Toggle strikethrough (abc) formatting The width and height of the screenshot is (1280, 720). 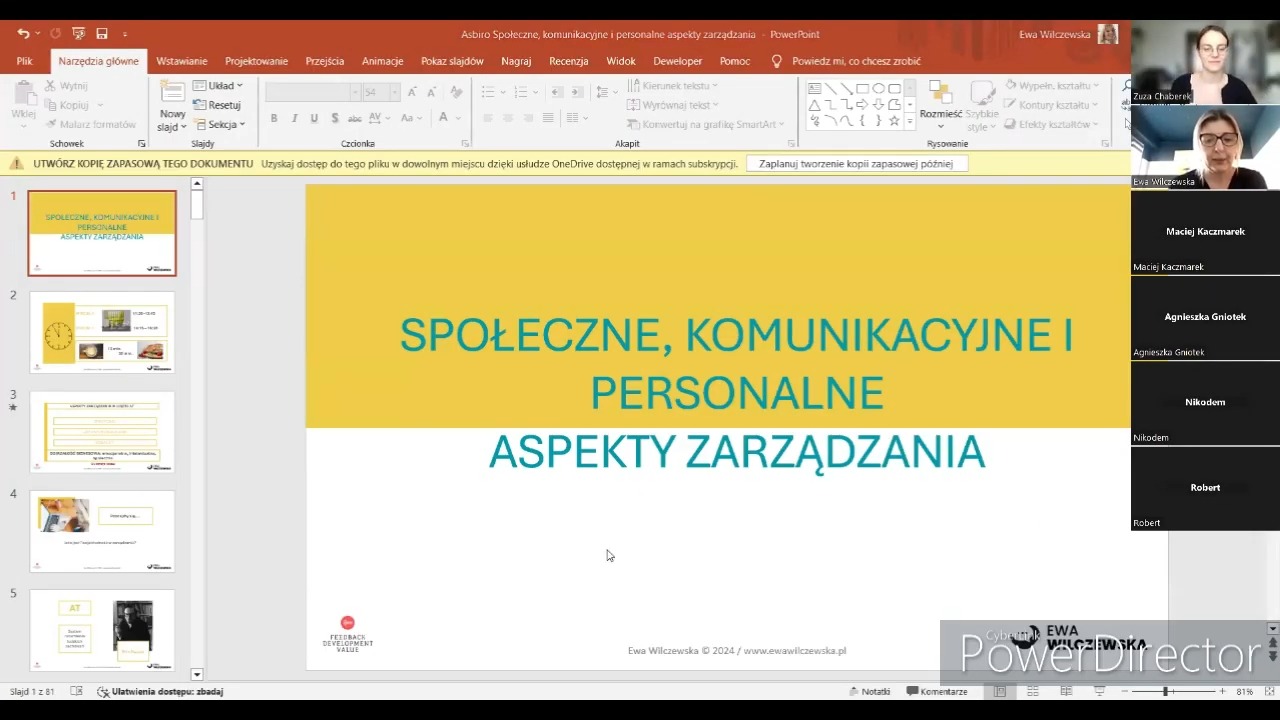[354, 118]
